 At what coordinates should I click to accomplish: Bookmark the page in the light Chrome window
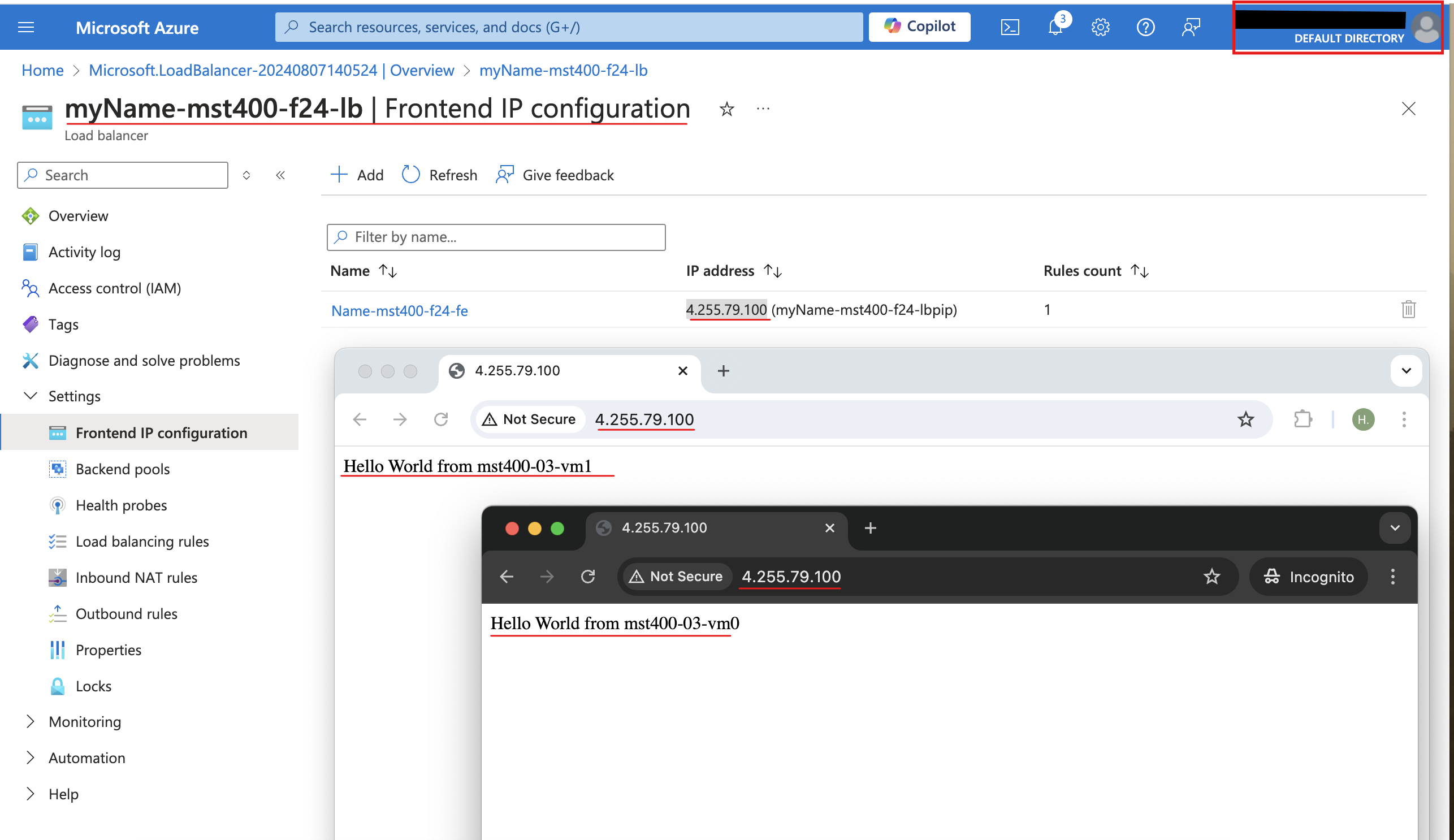click(1246, 419)
